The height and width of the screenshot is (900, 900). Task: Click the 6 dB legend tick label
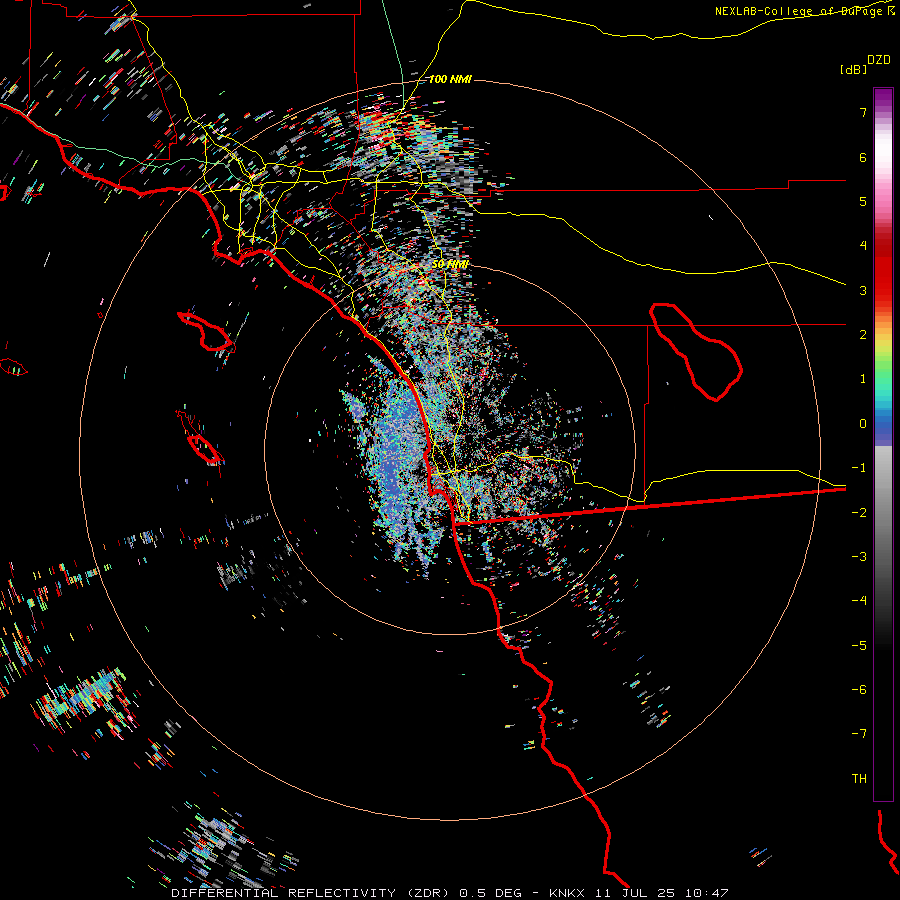pos(863,157)
